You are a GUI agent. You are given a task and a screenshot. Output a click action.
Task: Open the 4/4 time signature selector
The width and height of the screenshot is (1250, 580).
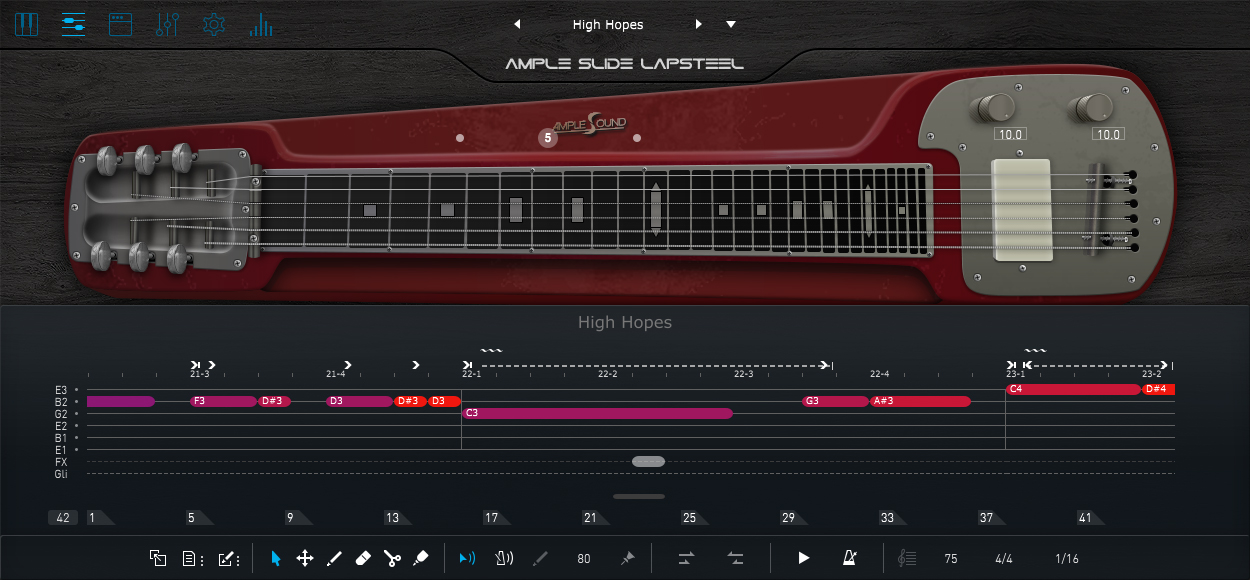[x=1004, y=559]
